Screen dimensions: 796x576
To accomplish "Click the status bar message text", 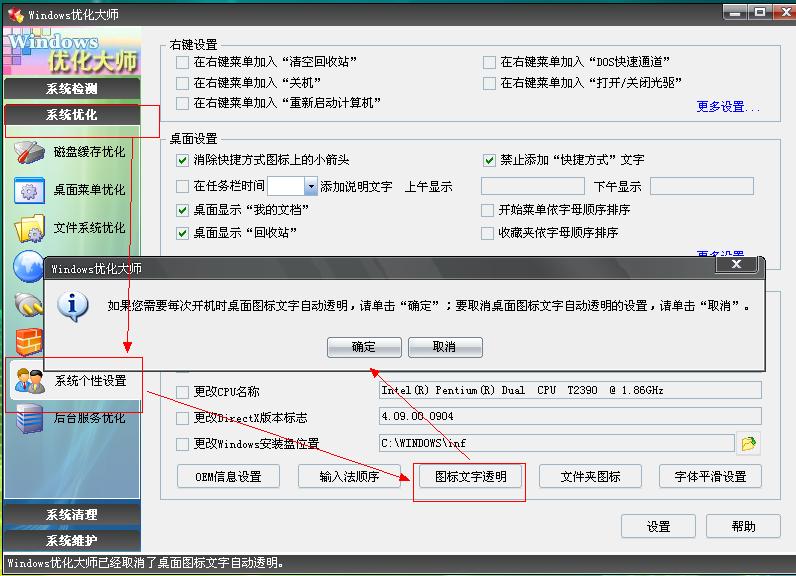I will point(145,563).
